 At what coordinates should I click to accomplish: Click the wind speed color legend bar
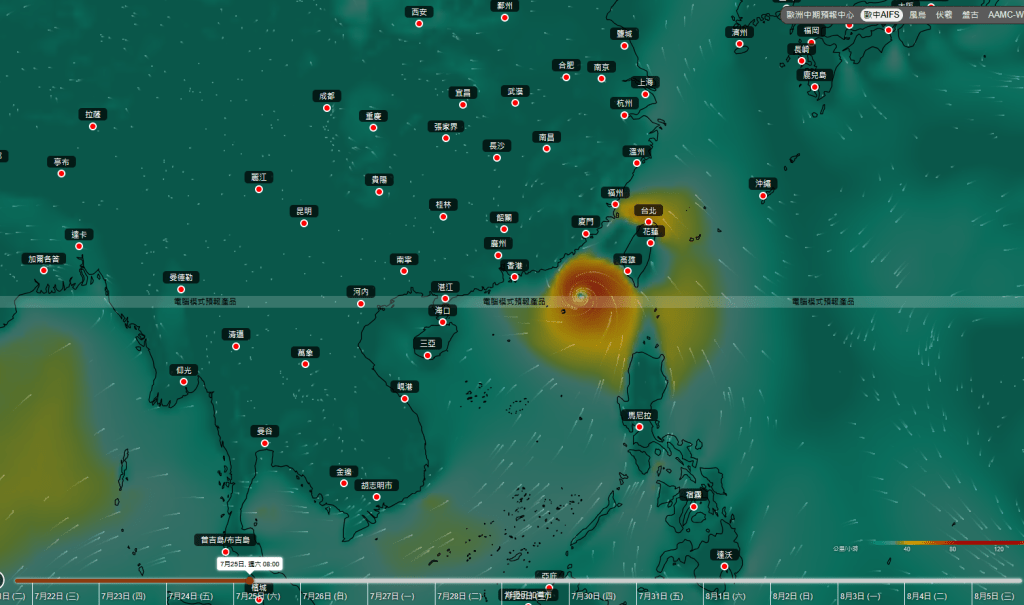coord(947,543)
